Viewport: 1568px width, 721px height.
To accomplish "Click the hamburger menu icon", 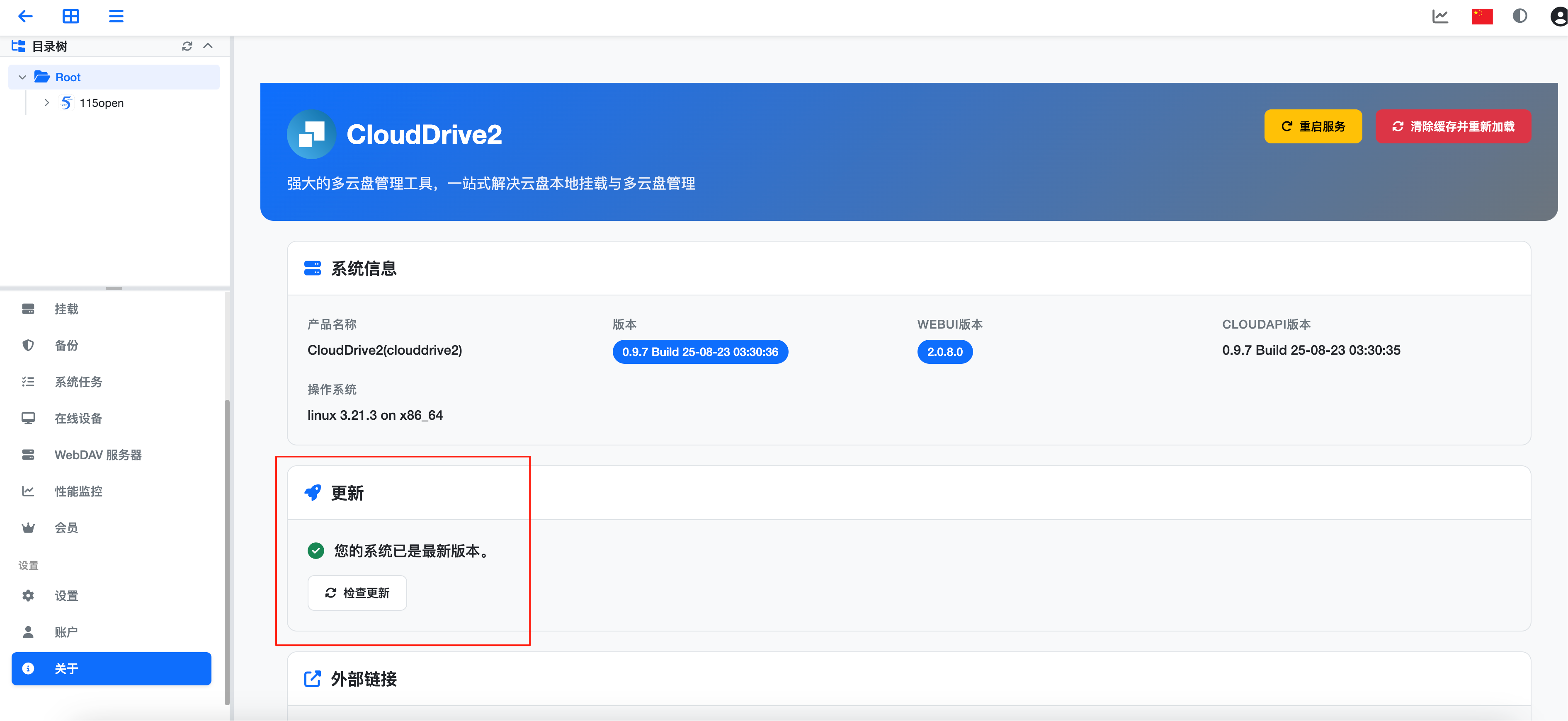I will tap(116, 17).
